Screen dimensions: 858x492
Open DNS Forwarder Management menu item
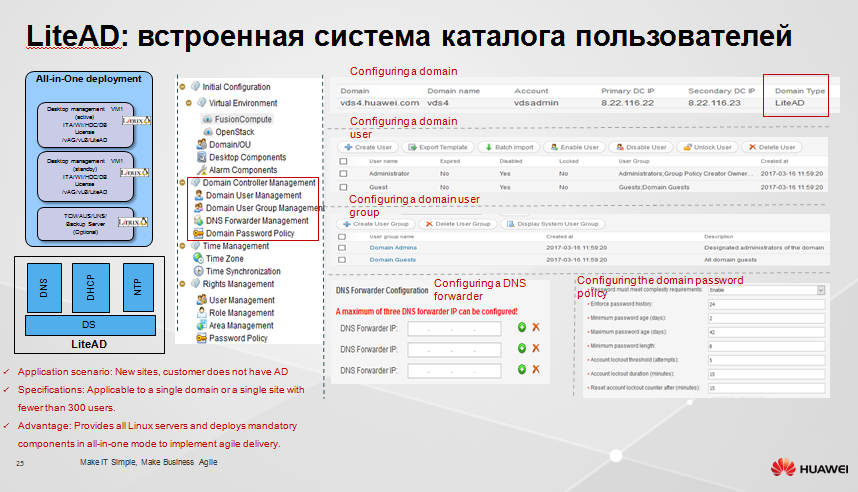tap(257, 221)
